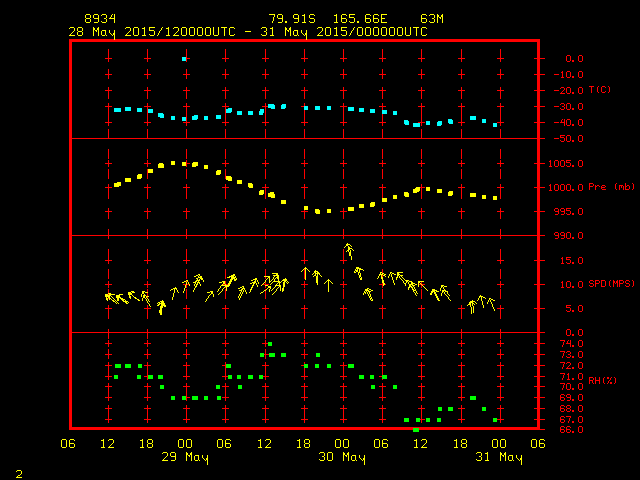Click the 70.0 humidity axis value
Screen dimensions: 640x480
click(x=571, y=387)
